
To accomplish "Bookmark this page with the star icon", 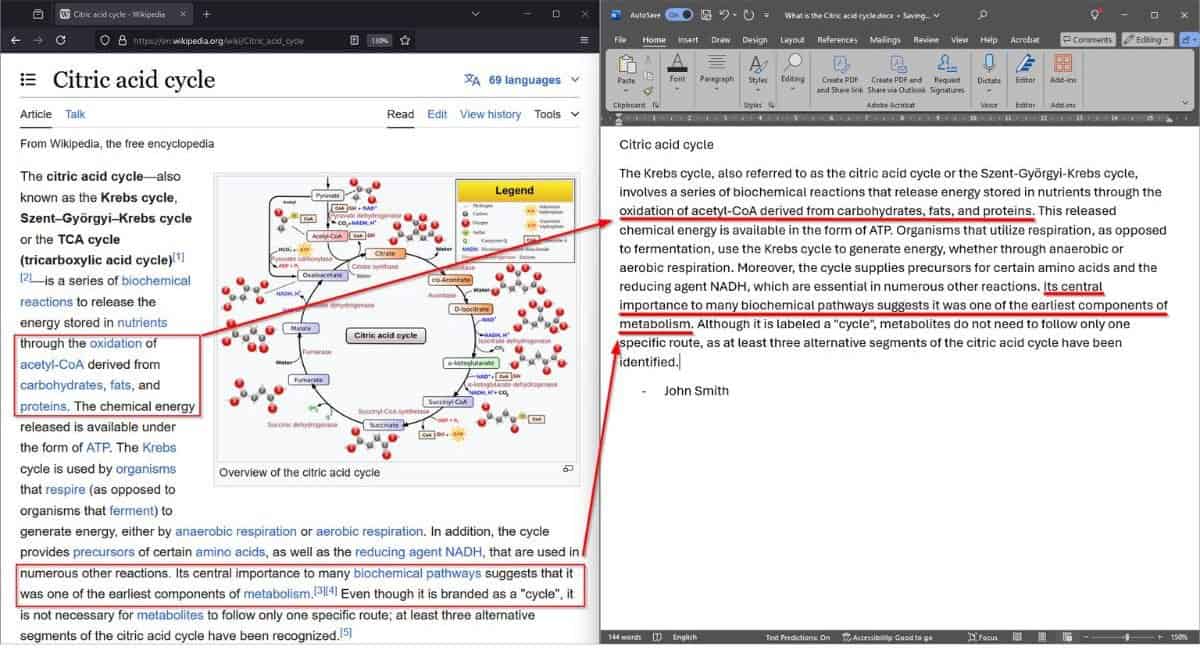I will pyautogui.click(x=405, y=40).
